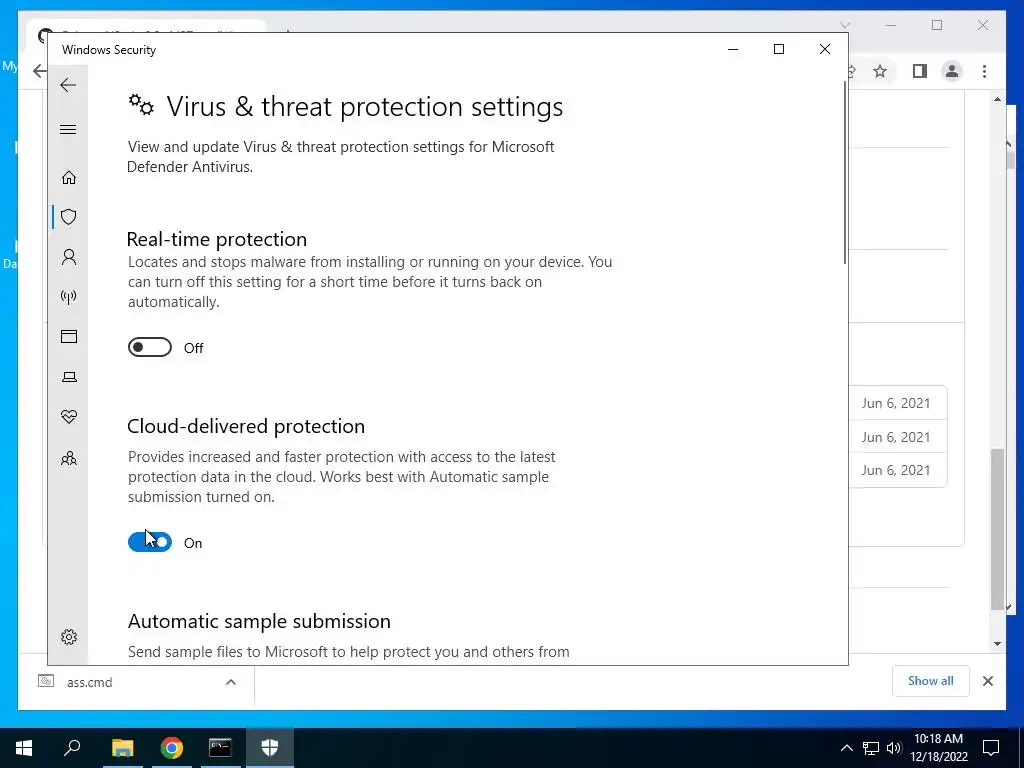Viewport: 1024px width, 768px height.
Task: Toggle Chrome's side panel icon
Action: (920, 71)
